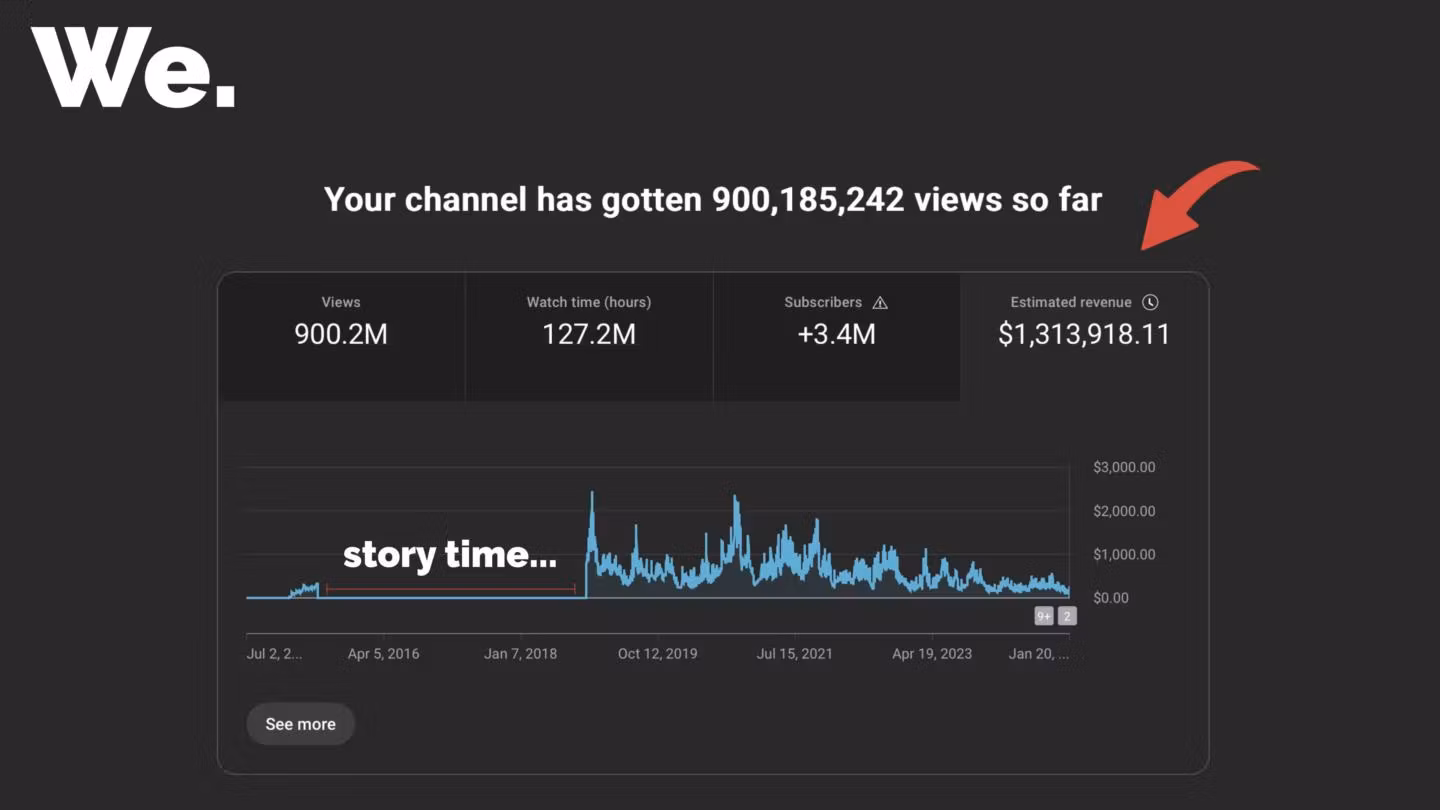
Task: Click the Apr 19, 2023 date label
Action: (x=931, y=654)
